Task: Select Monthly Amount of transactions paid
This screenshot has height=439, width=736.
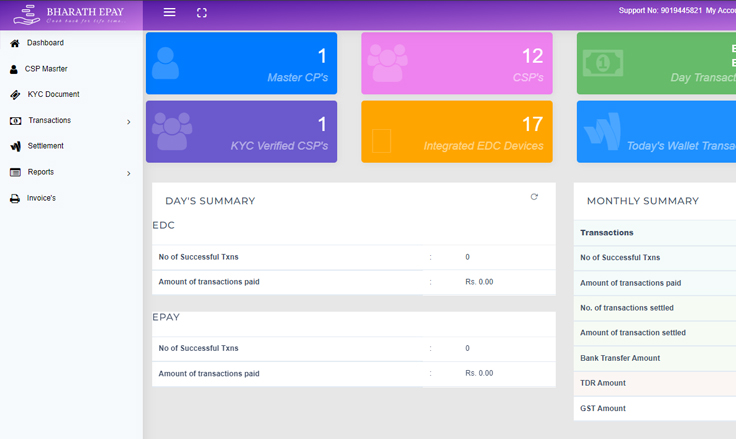Action: click(x=655, y=283)
